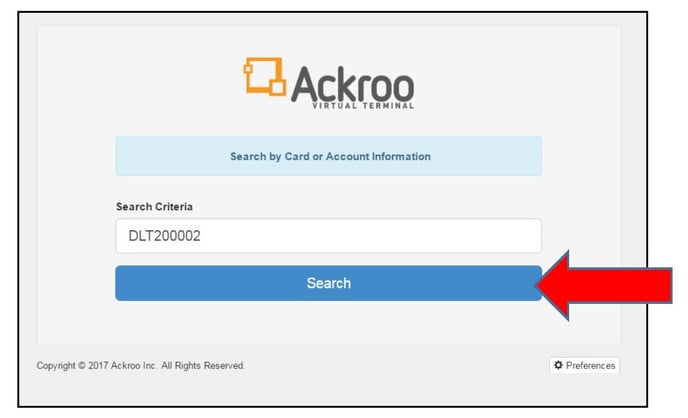Click the word Search on the blue button
The height and width of the screenshot is (418, 688).
point(329,283)
